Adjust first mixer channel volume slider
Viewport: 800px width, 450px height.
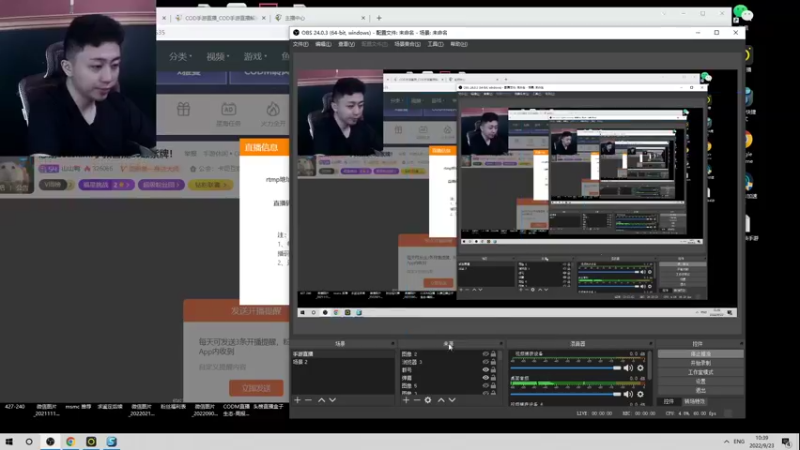click(x=565, y=368)
